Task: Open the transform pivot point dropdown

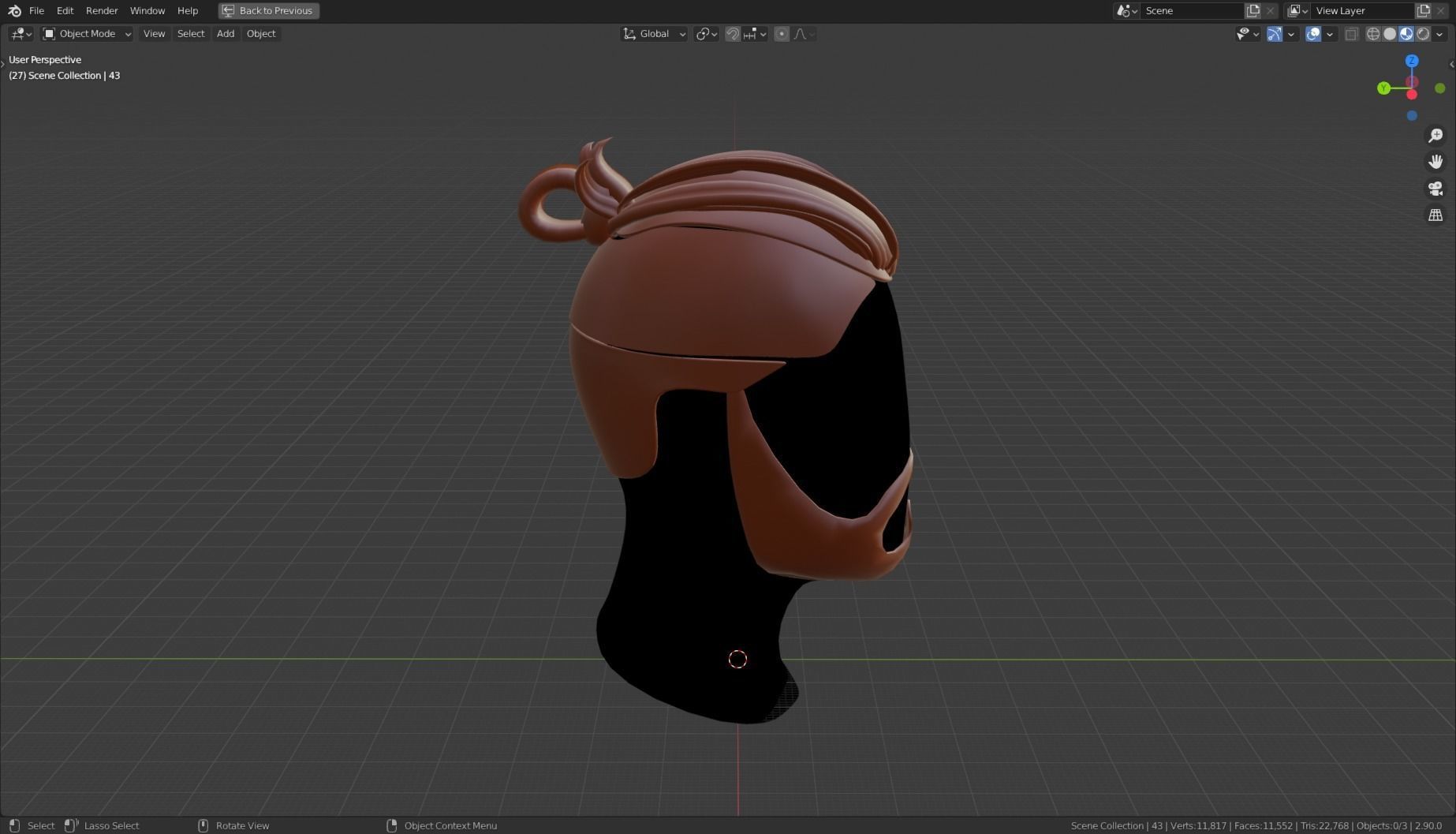Action: coord(706,34)
